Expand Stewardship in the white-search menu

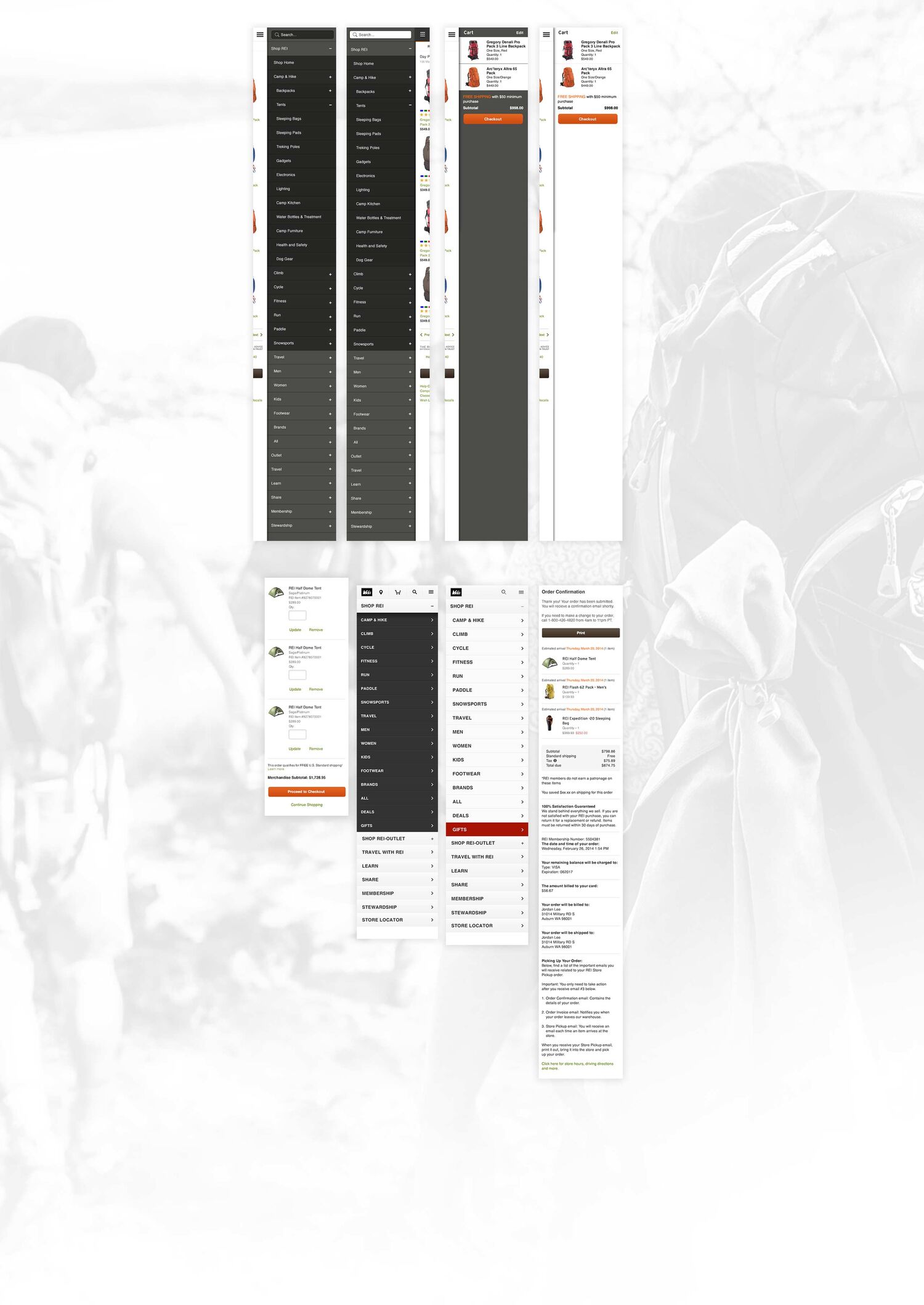click(410, 526)
